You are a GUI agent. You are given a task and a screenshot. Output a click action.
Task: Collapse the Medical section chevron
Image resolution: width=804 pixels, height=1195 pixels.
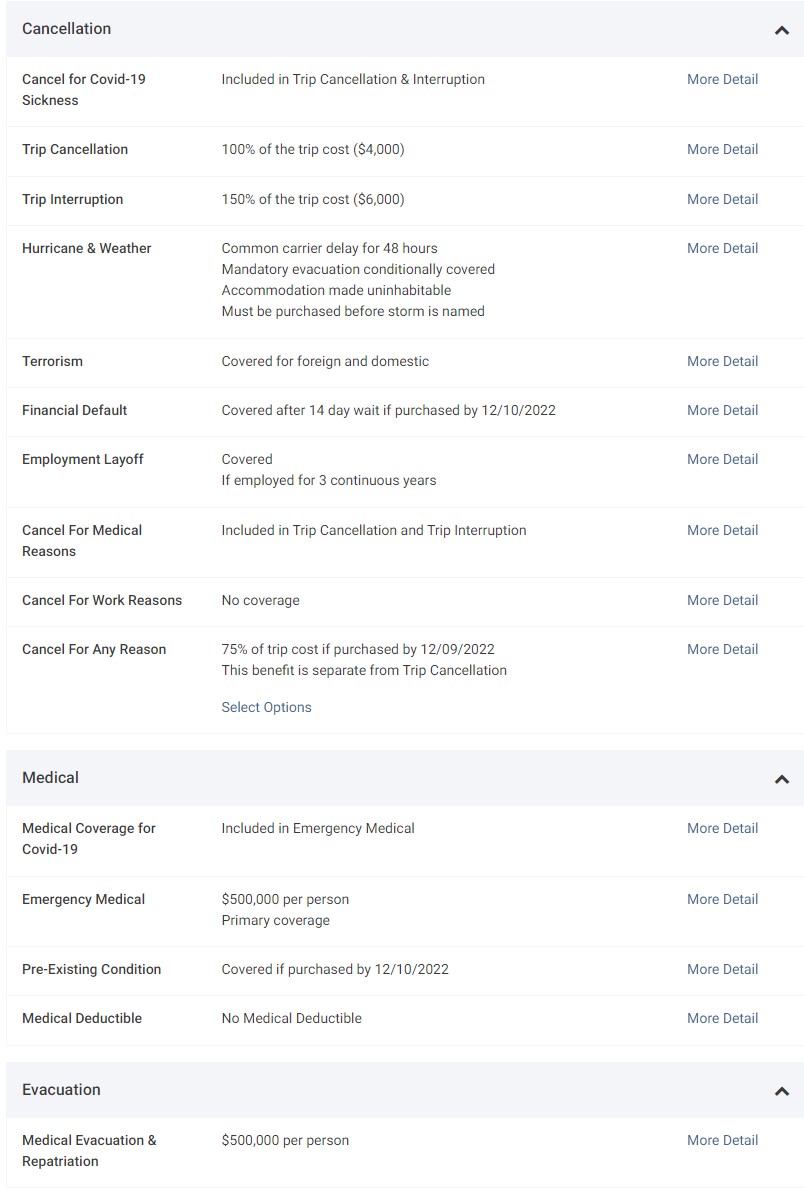[782, 779]
